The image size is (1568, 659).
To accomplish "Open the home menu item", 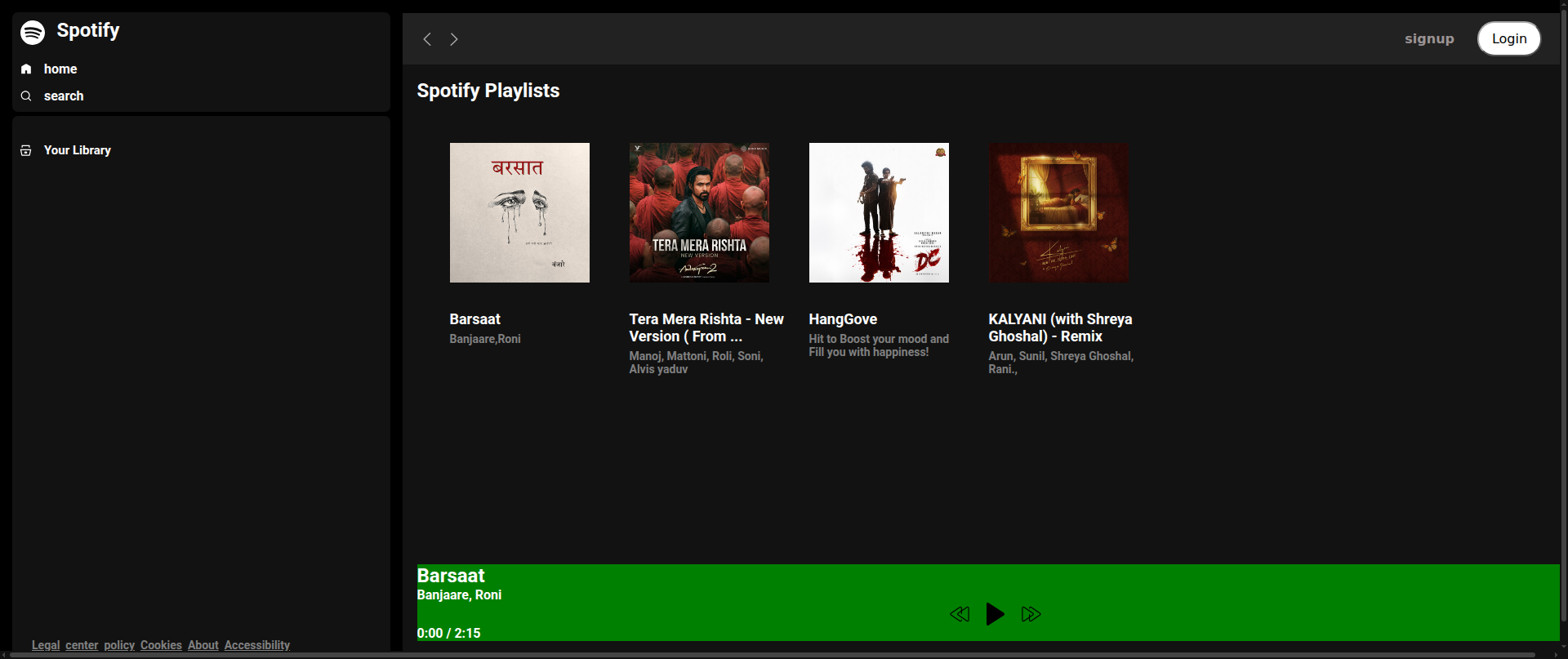I will [x=60, y=69].
